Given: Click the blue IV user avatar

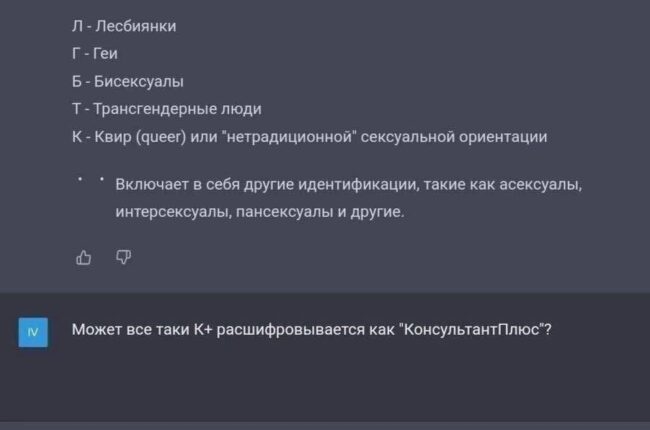Looking at the screenshot, I should point(32,331).
